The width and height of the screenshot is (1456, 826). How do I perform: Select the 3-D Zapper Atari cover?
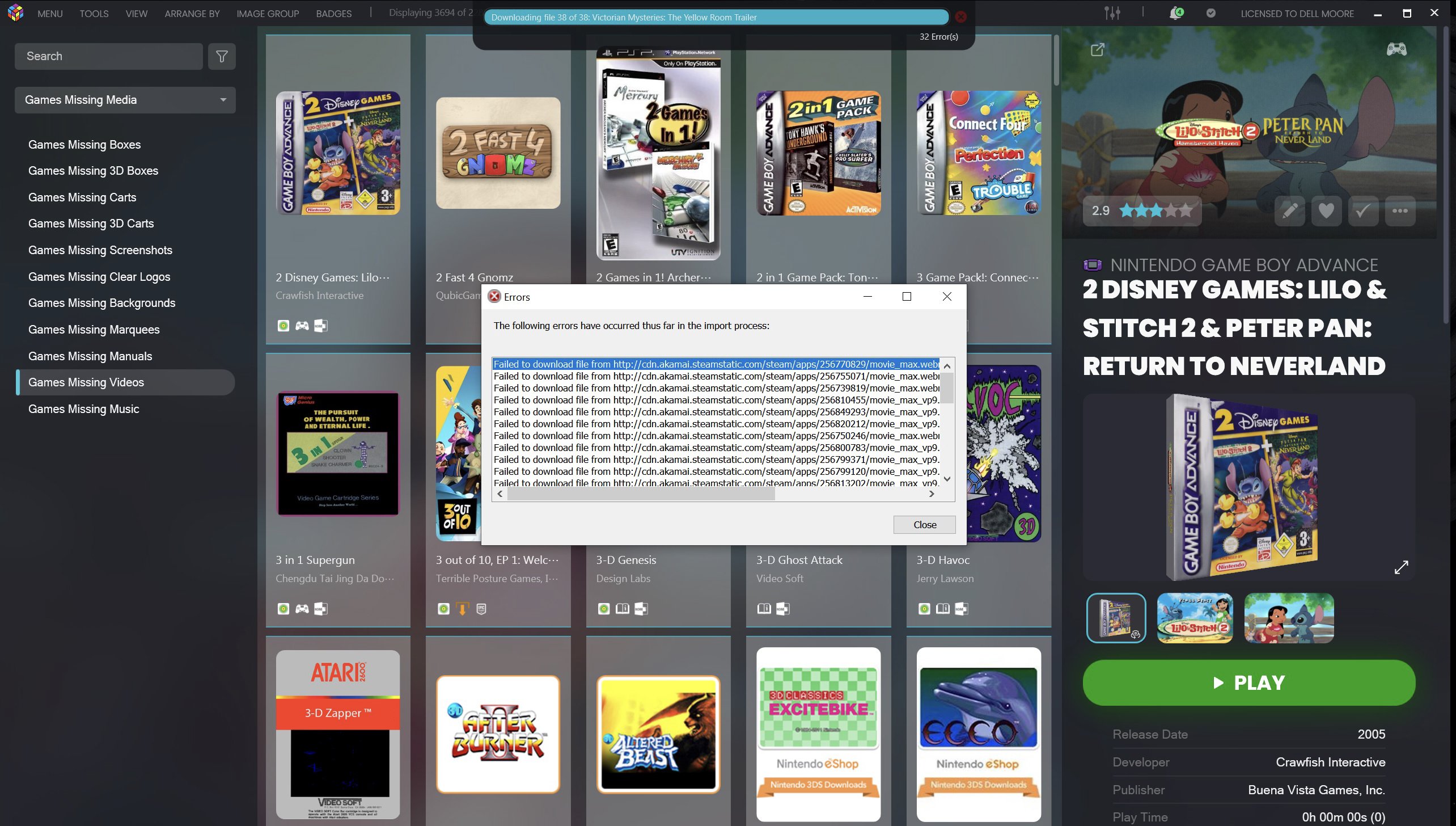point(338,734)
